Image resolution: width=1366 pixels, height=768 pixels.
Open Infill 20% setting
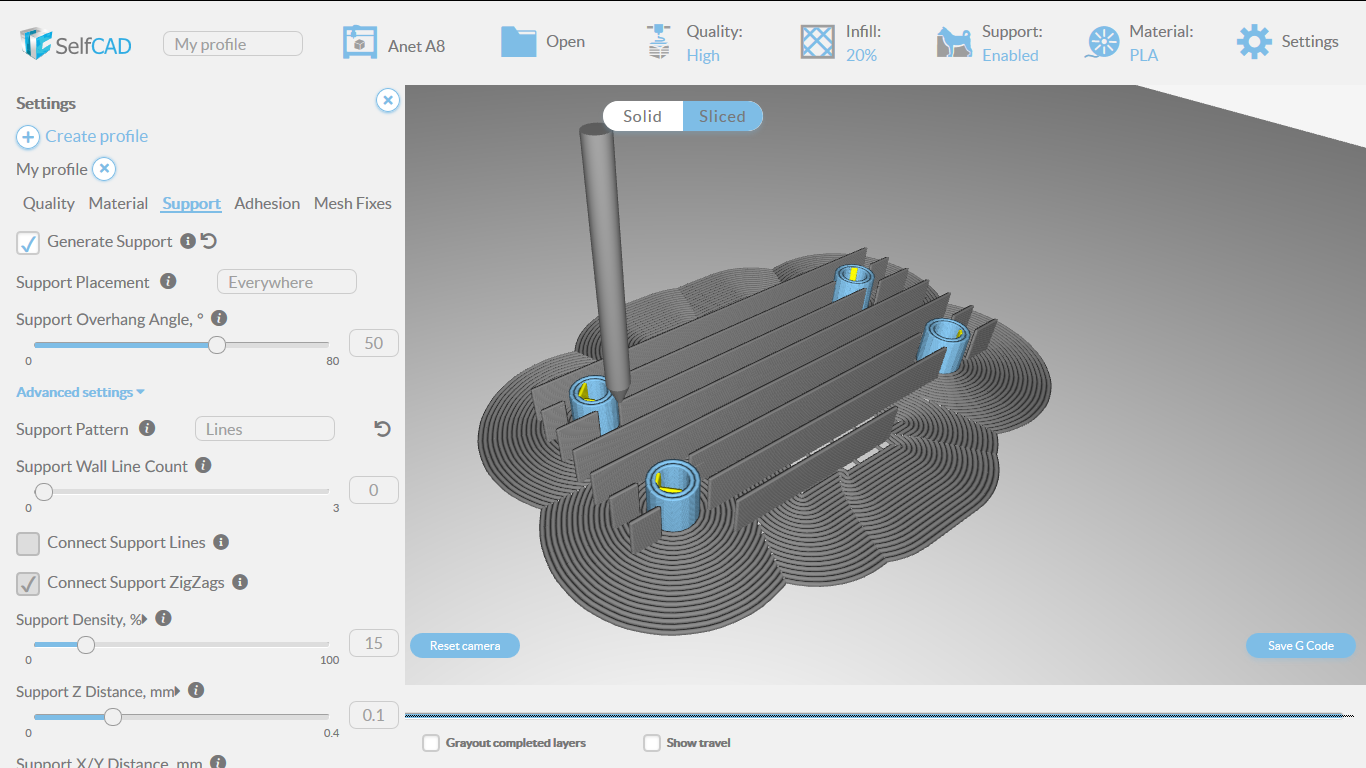861,55
